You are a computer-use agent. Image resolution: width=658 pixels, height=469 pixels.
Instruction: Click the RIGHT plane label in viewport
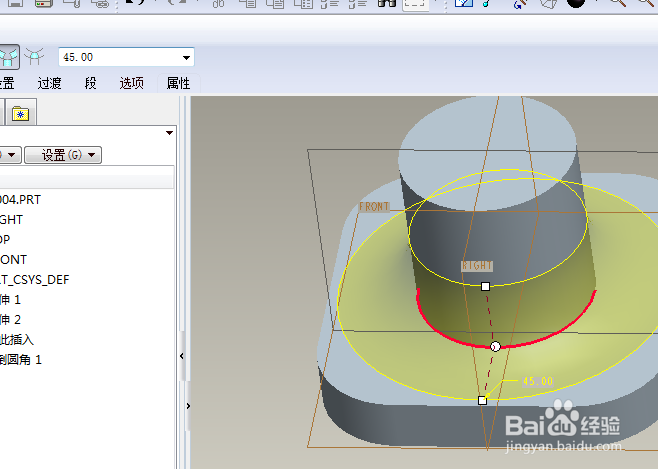coord(477,266)
